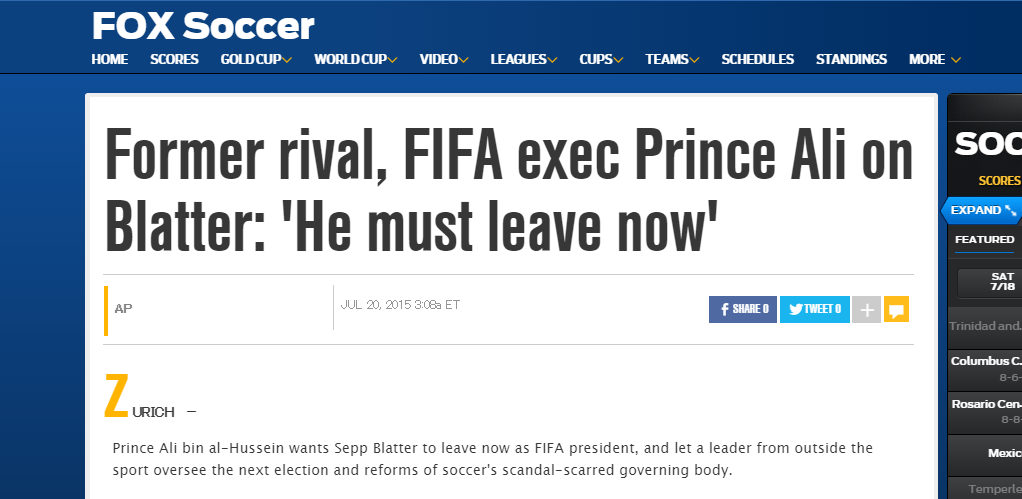
Task: Open the GOLD CUP dropdown menu
Action: point(256,59)
